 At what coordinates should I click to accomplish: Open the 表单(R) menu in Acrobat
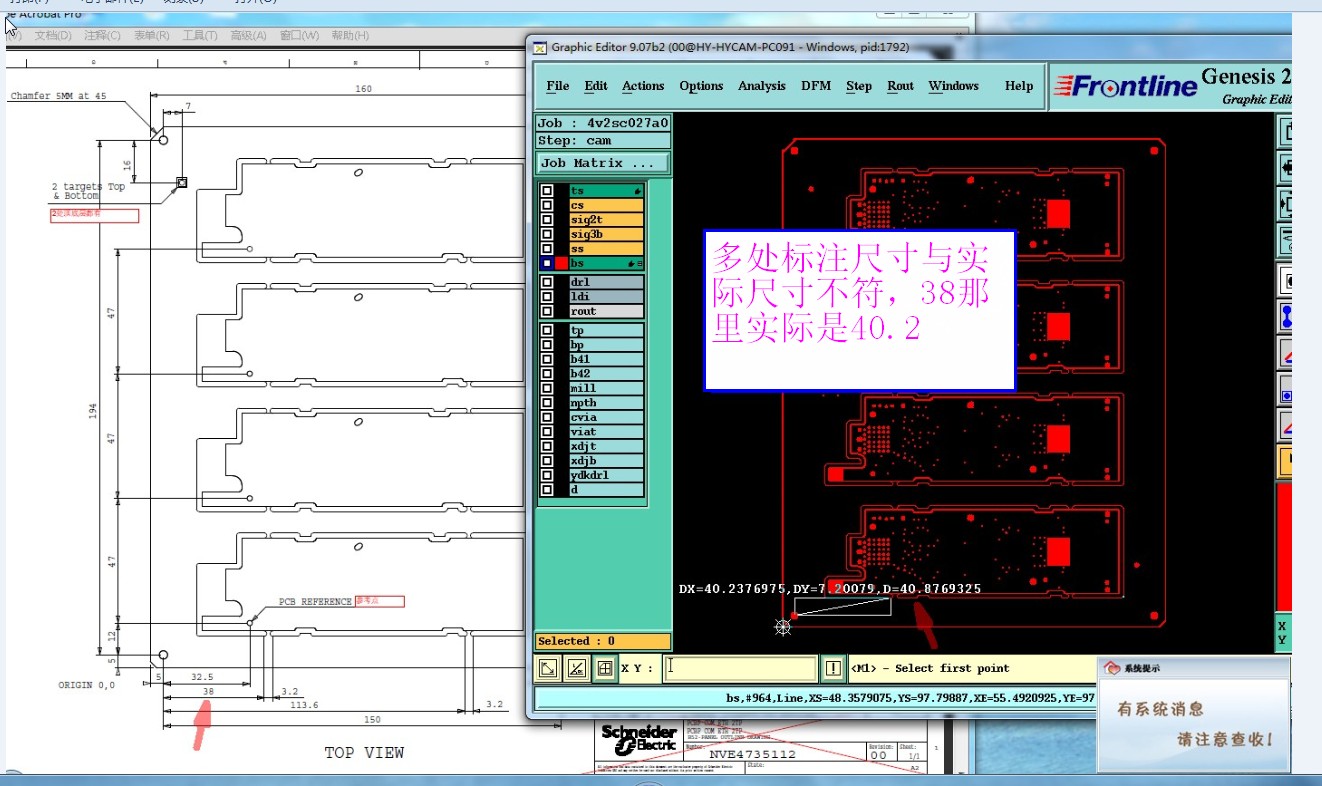[x=151, y=36]
